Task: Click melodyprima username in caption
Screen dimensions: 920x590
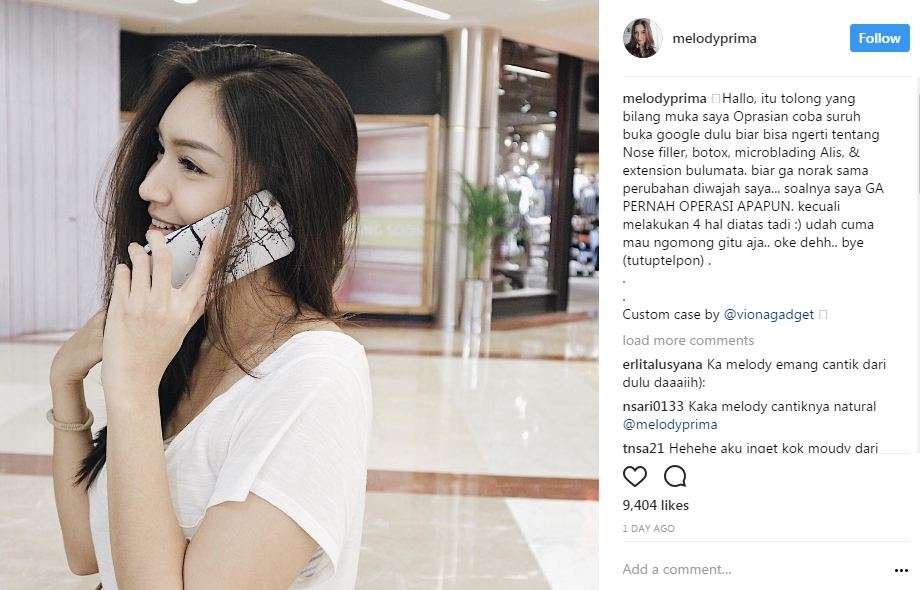Action: click(x=664, y=99)
